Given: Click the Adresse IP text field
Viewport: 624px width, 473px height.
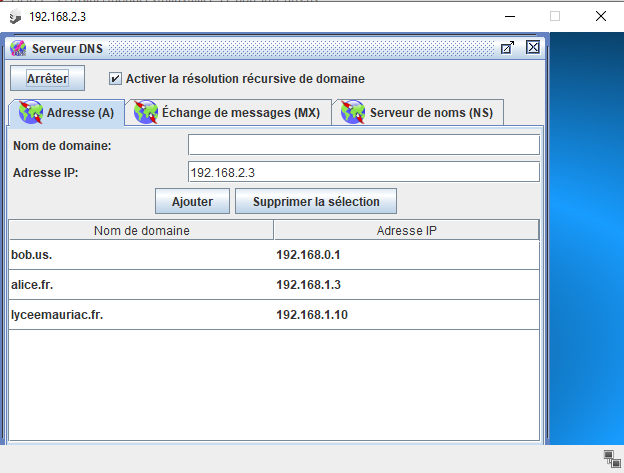Looking at the screenshot, I should point(363,172).
